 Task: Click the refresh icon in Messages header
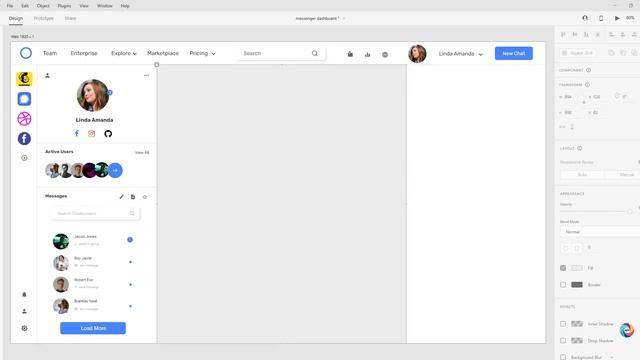click(144, 197)
